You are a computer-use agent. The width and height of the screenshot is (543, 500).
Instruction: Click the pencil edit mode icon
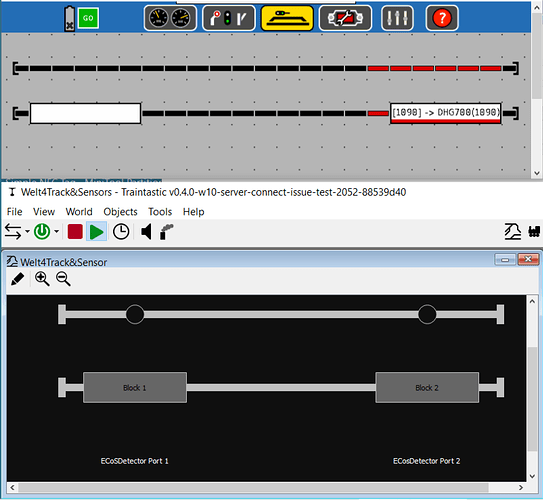[18, 279]
